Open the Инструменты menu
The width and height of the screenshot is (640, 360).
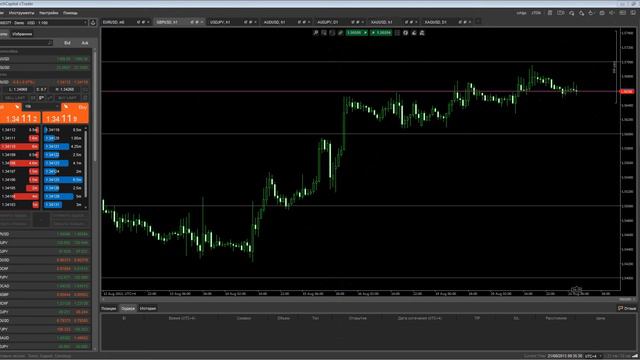point(21,13)
